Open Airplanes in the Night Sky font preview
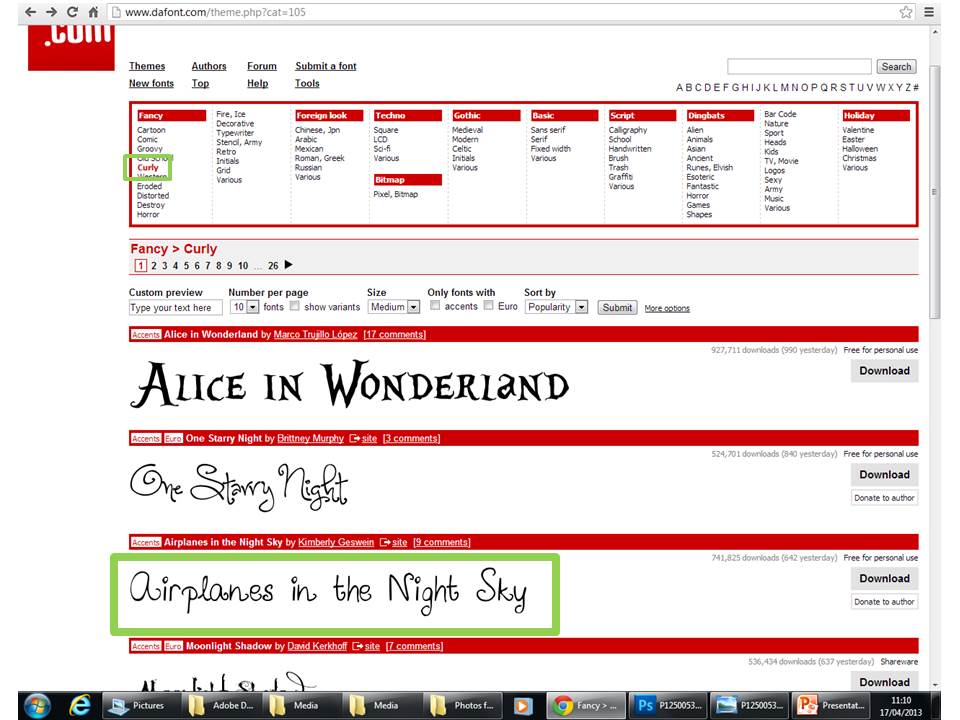 328,592
